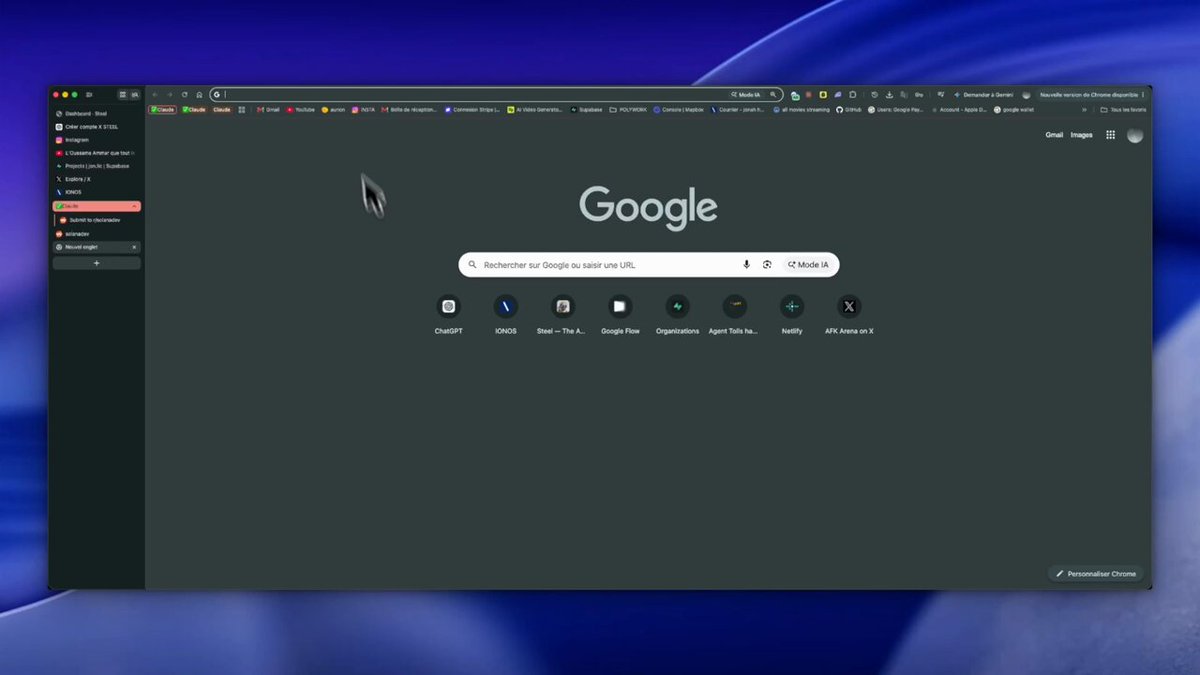Open the INSTA bookmark

tap(363, 109)
